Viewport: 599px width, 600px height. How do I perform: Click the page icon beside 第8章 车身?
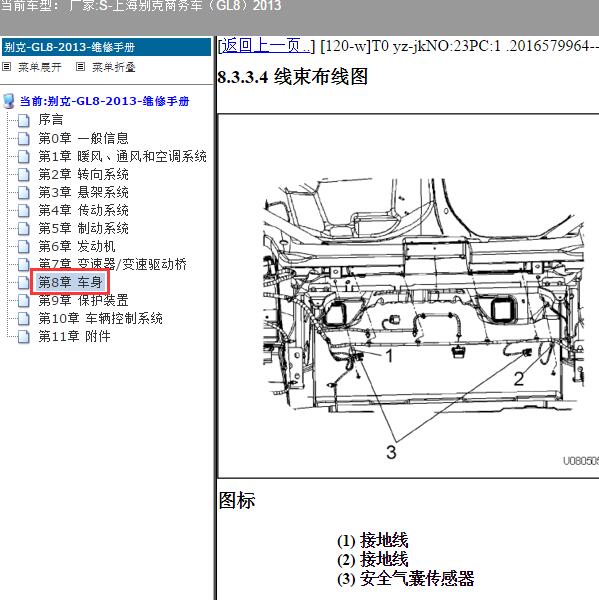tap(23, 282)
